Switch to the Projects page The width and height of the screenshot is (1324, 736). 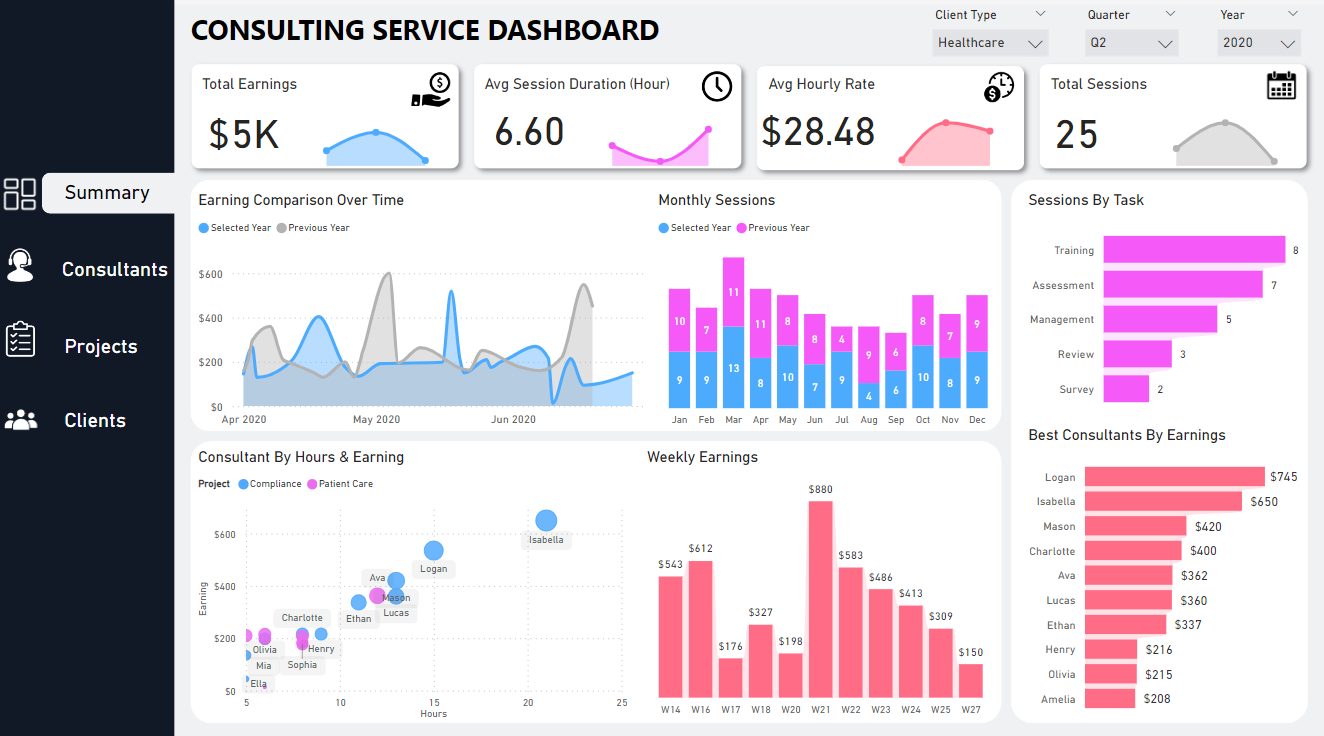(101, 346)
